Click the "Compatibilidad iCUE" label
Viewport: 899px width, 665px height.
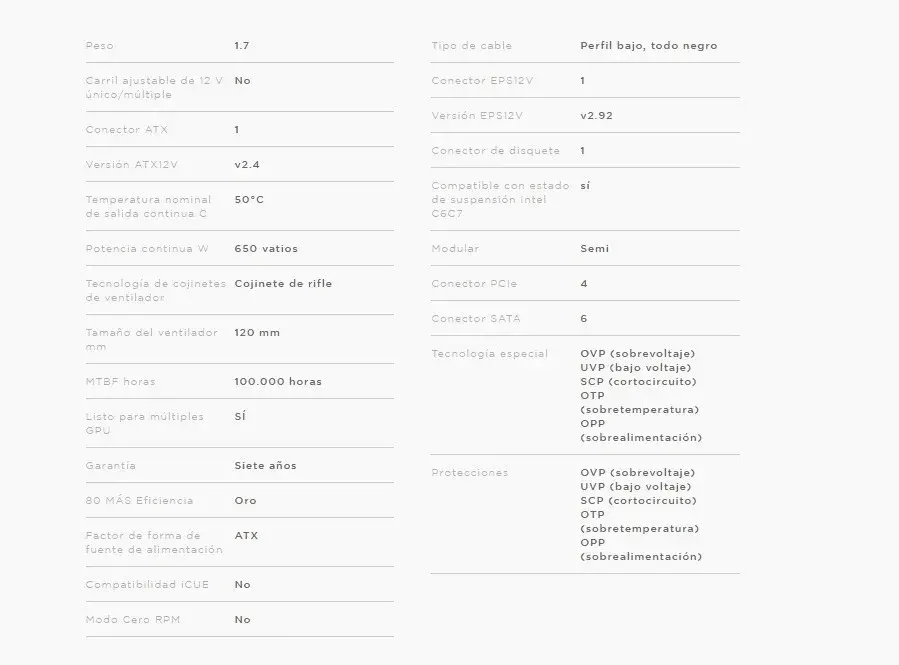tap(147, 585)
